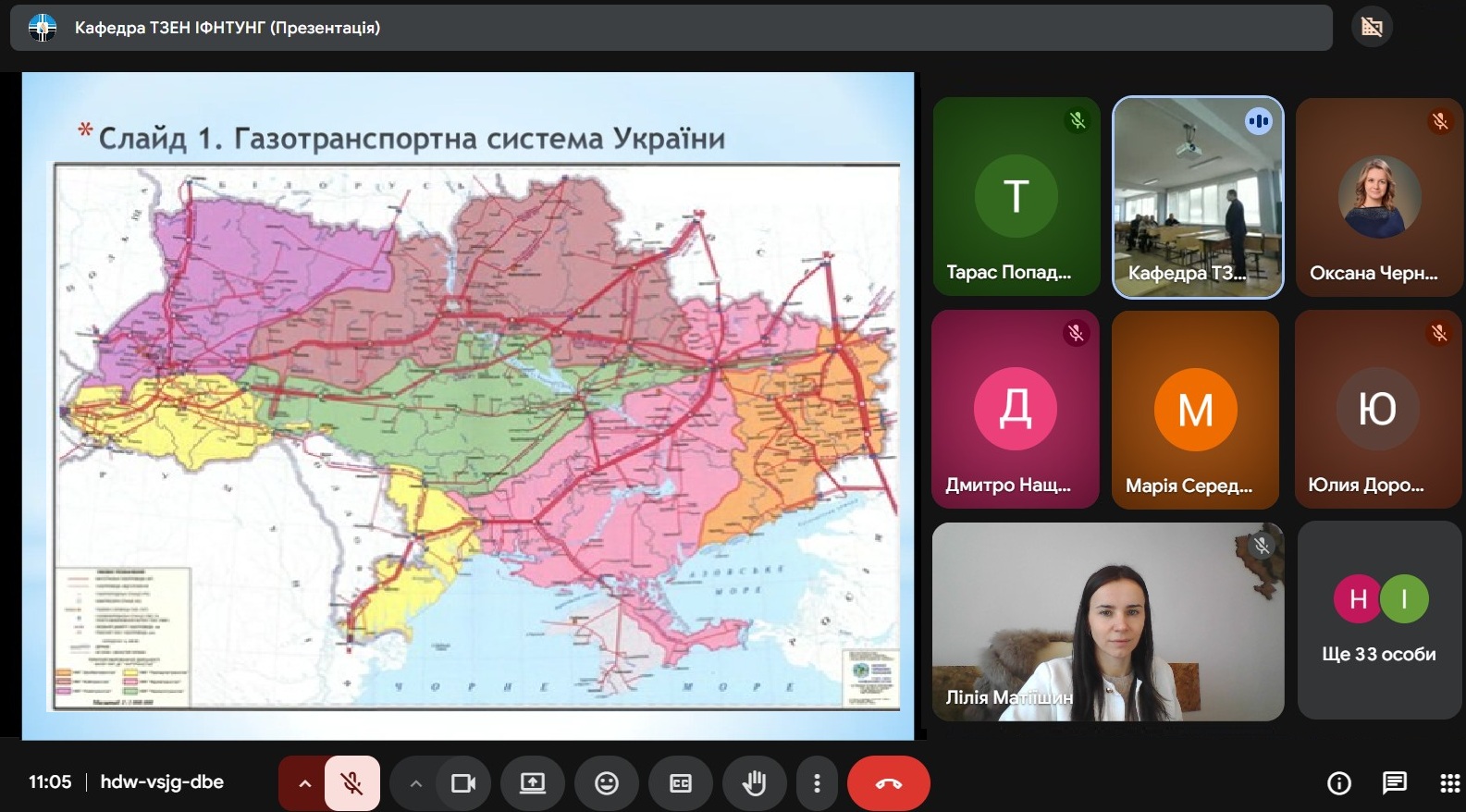Click the pink Н avatar in overflow tile
The image size is (1466, 812).
point(1358,599)
